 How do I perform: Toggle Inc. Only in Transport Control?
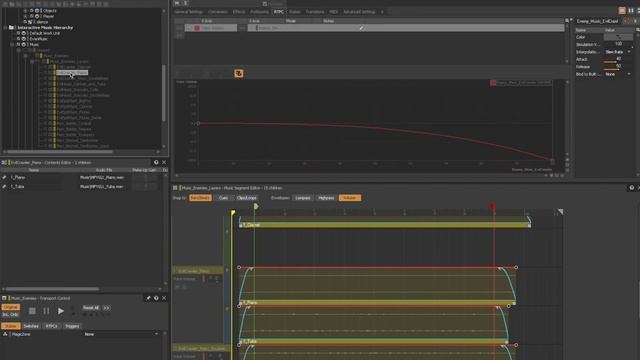[11, 315]
